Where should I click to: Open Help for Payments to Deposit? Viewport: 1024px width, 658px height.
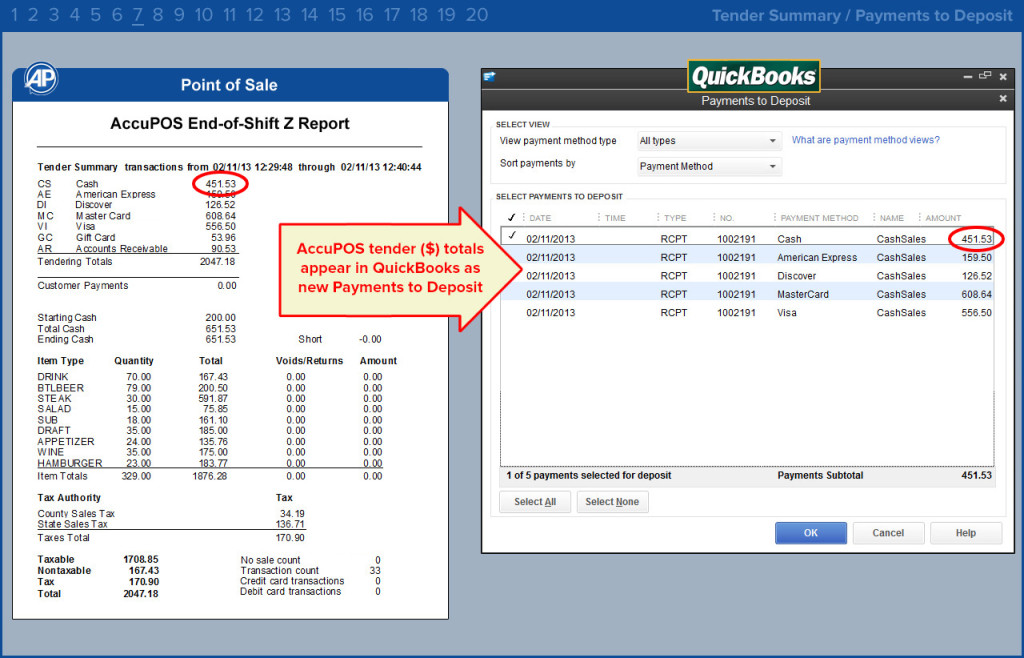tap(965, 533)
